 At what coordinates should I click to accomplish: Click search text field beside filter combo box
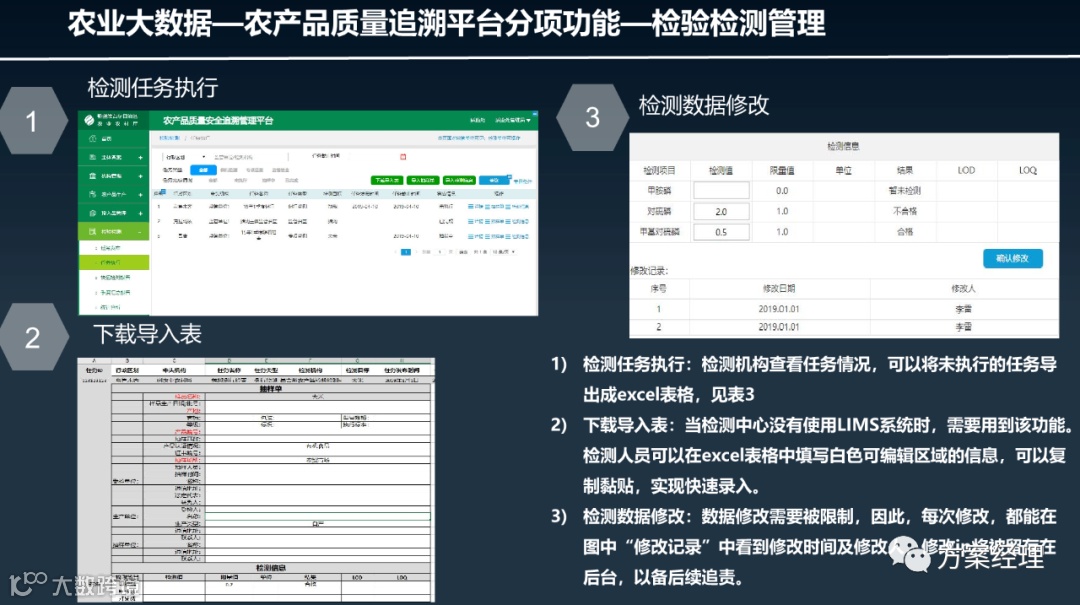(248, 157)
